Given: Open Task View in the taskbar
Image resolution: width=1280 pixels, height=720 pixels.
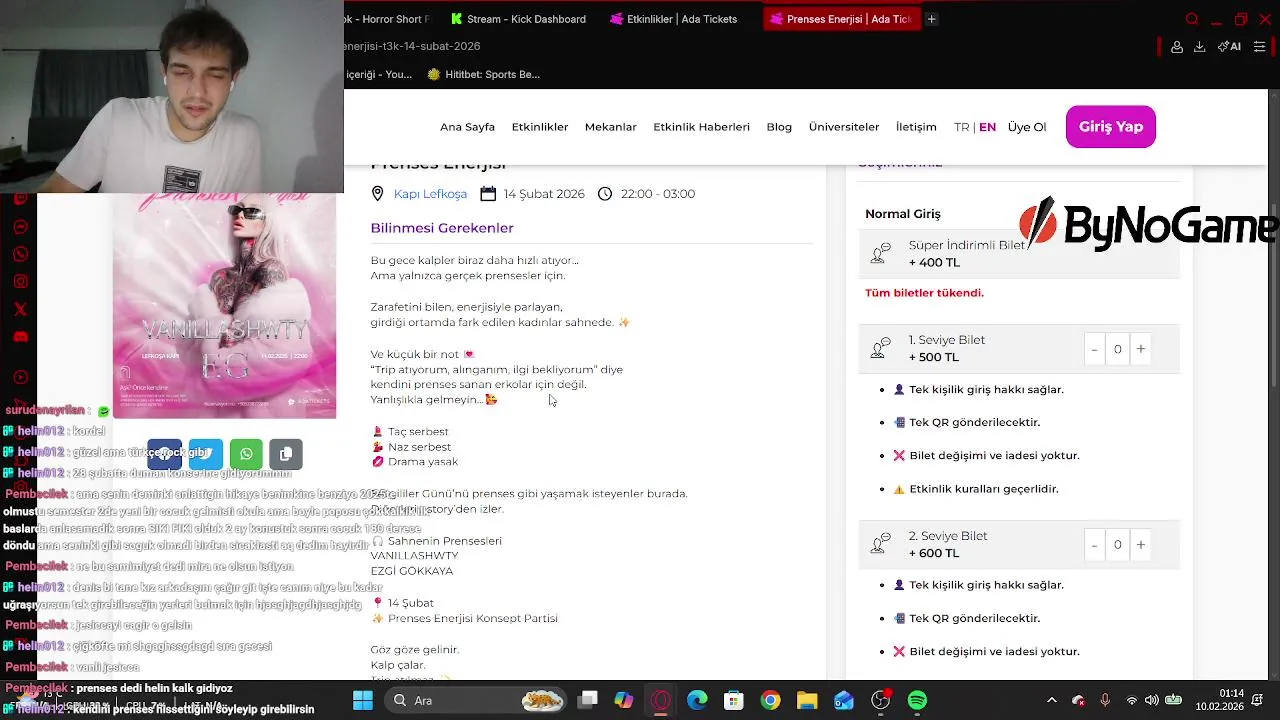Looking at the screenshot, I should 588,700.
